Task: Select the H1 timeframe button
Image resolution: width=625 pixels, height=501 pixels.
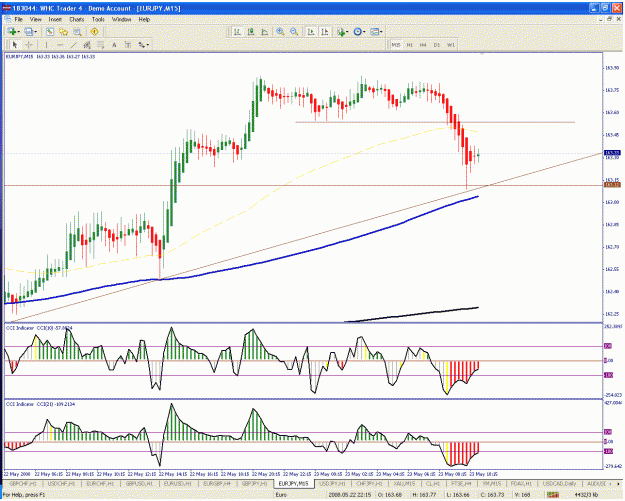Action: point(409,45)
